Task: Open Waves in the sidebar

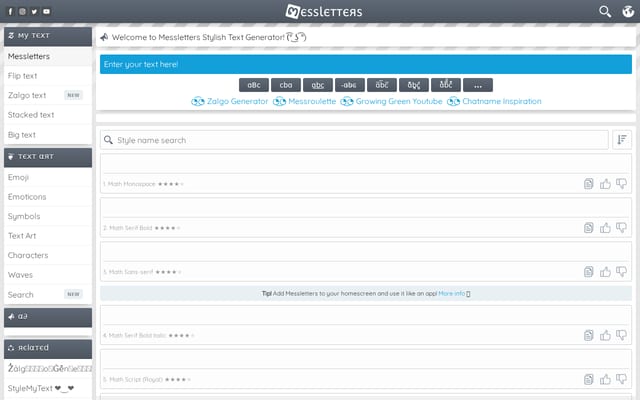Action: point(48,275)
